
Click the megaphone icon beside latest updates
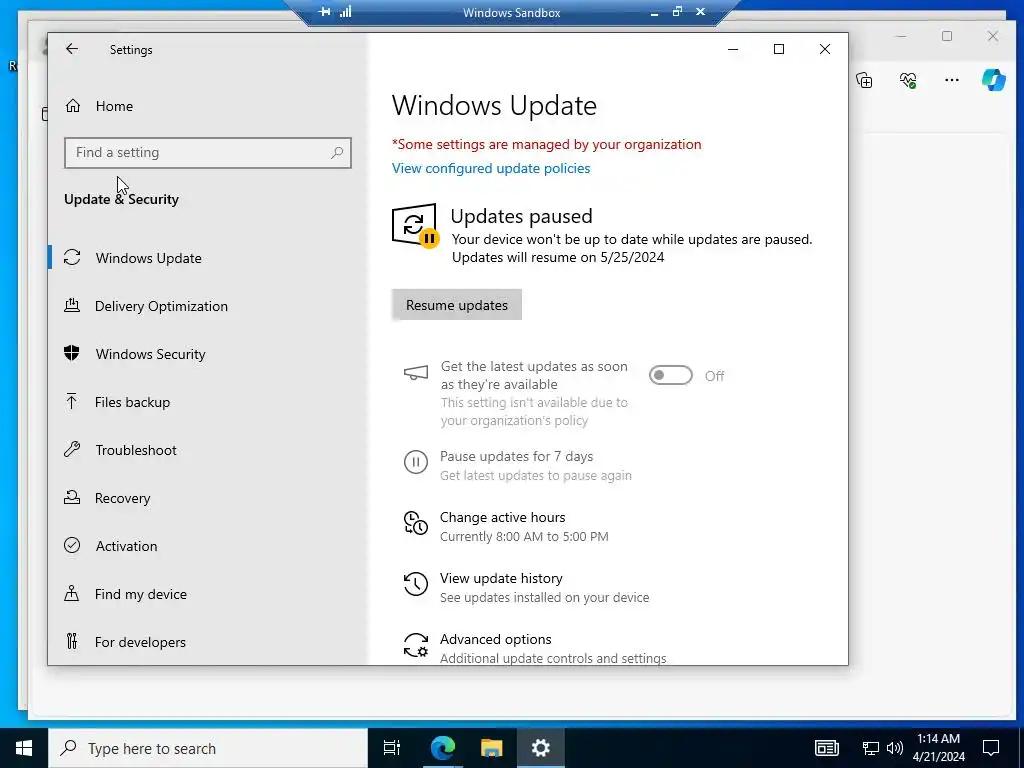point(416,373)
